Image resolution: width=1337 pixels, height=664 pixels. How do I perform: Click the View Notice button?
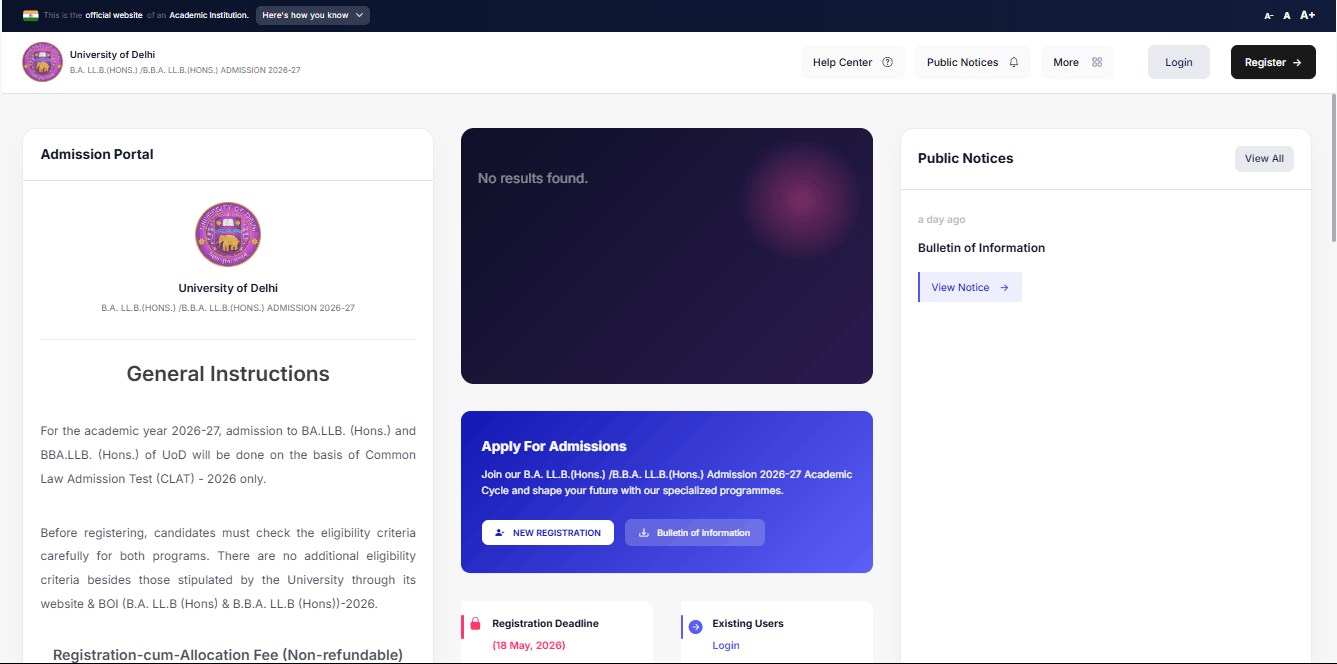(970, 287)
